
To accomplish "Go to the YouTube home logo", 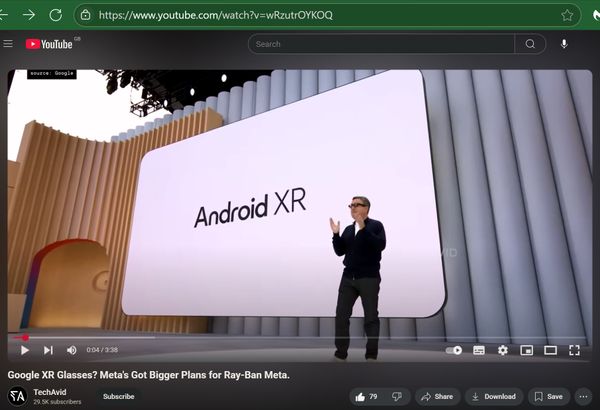I will pyautogui.click(x=49, y=44).
